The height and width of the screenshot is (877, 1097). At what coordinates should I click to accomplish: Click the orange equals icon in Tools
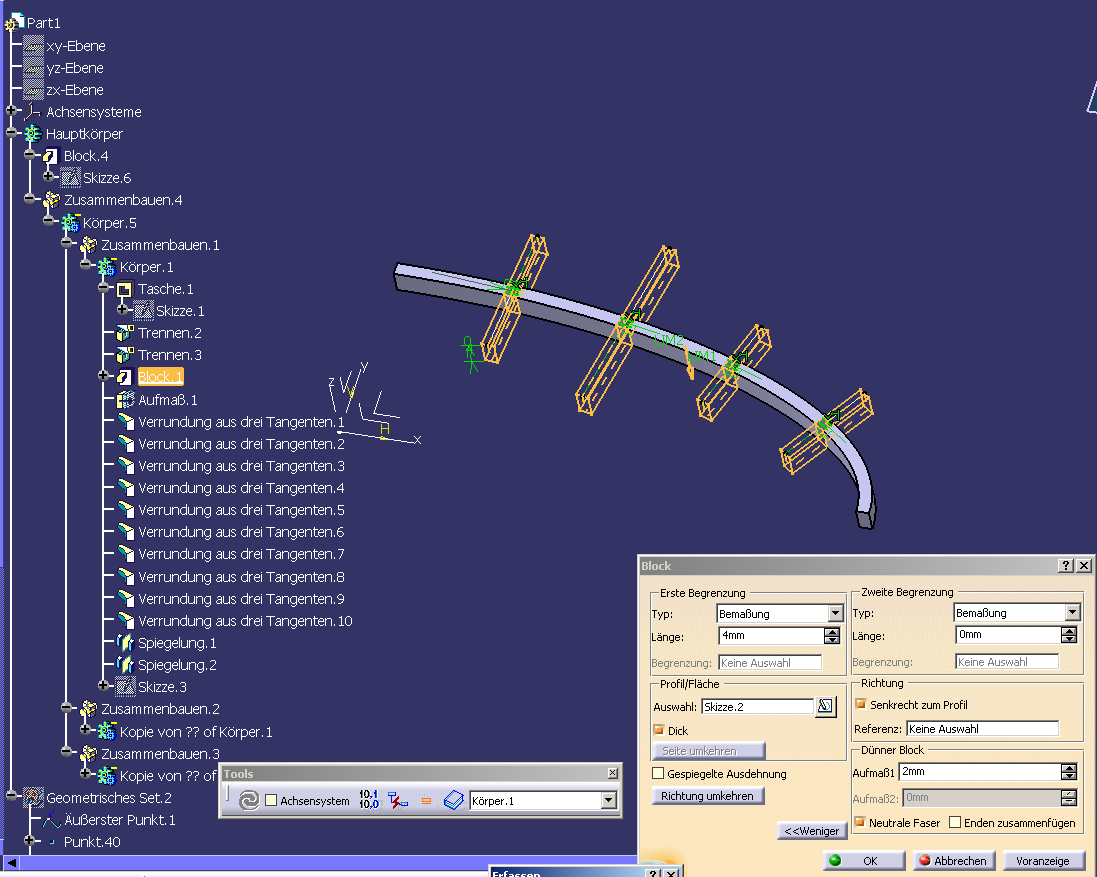point(426,801)
